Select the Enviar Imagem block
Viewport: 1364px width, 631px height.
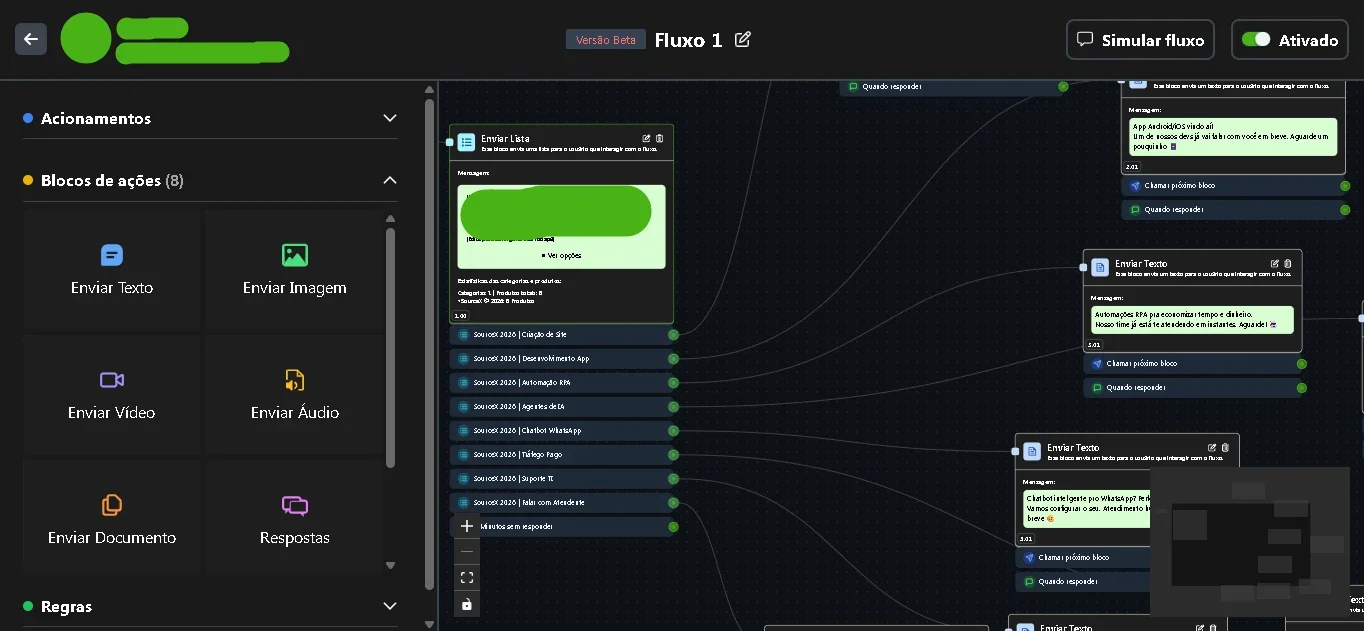tap(294, 270)
